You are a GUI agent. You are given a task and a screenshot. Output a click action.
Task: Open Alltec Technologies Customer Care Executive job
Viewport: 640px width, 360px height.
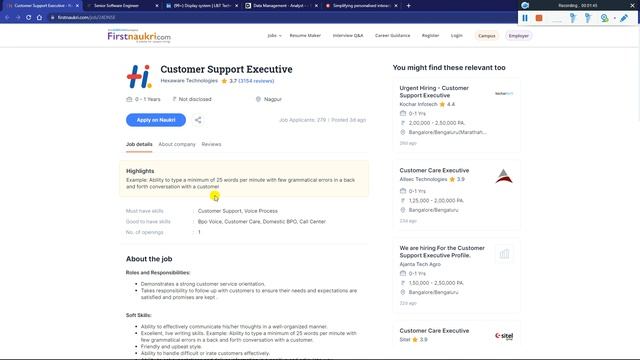[x=434, y=171]
